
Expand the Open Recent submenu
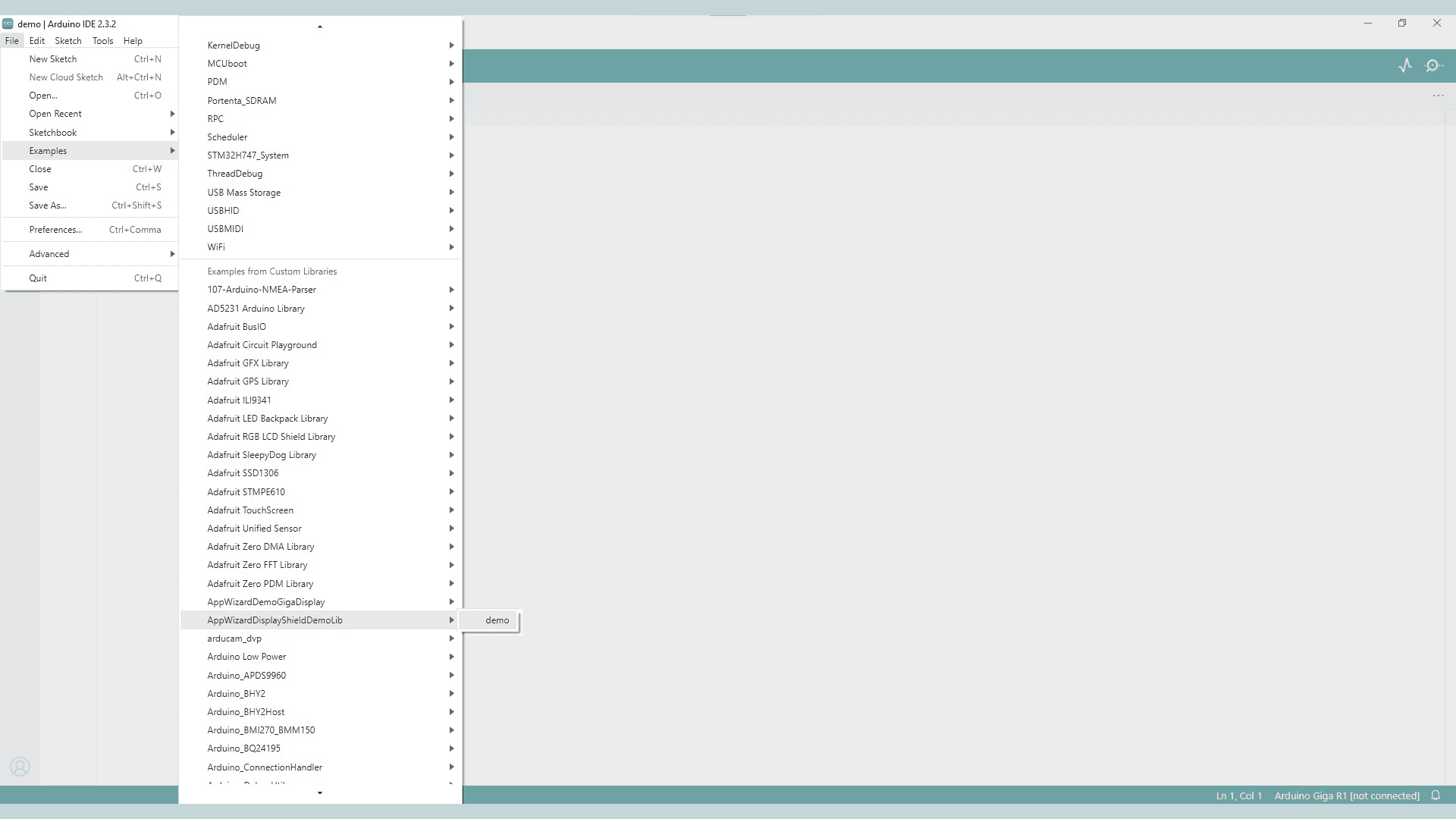[x=55, y=113]
